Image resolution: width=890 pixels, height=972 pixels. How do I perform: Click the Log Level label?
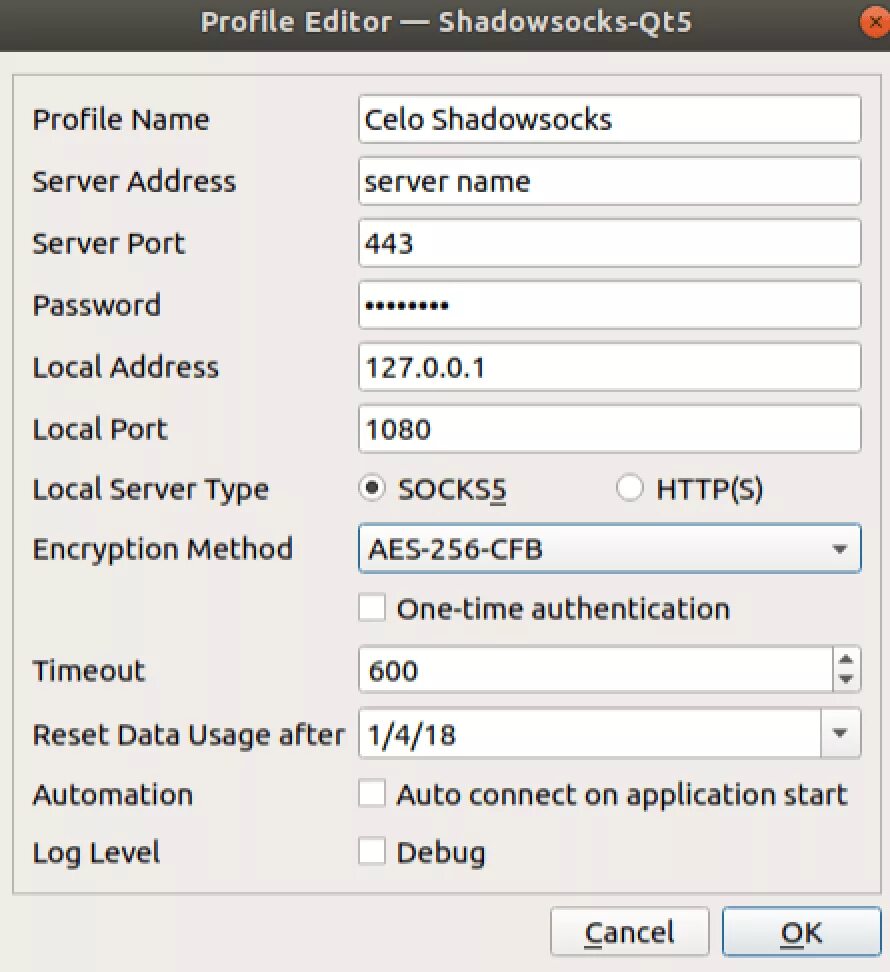pos(96,853)
